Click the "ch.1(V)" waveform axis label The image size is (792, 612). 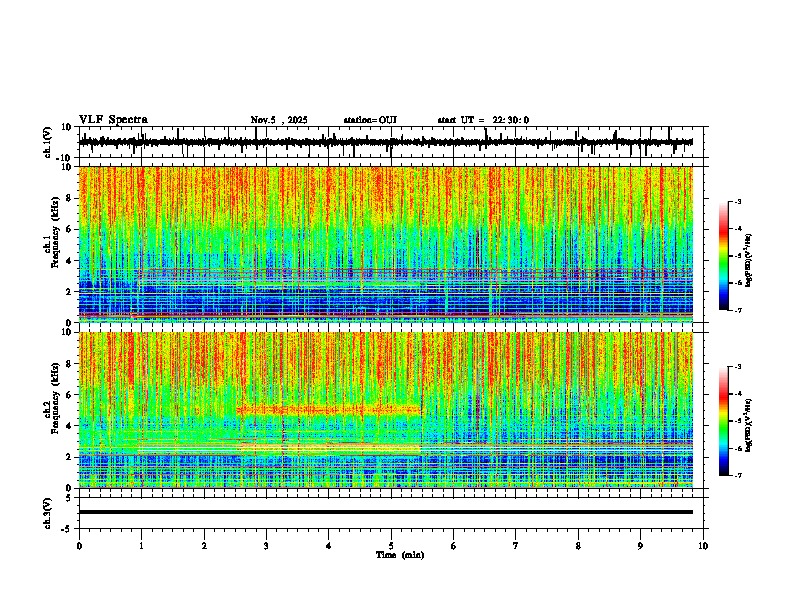[48, 142]
